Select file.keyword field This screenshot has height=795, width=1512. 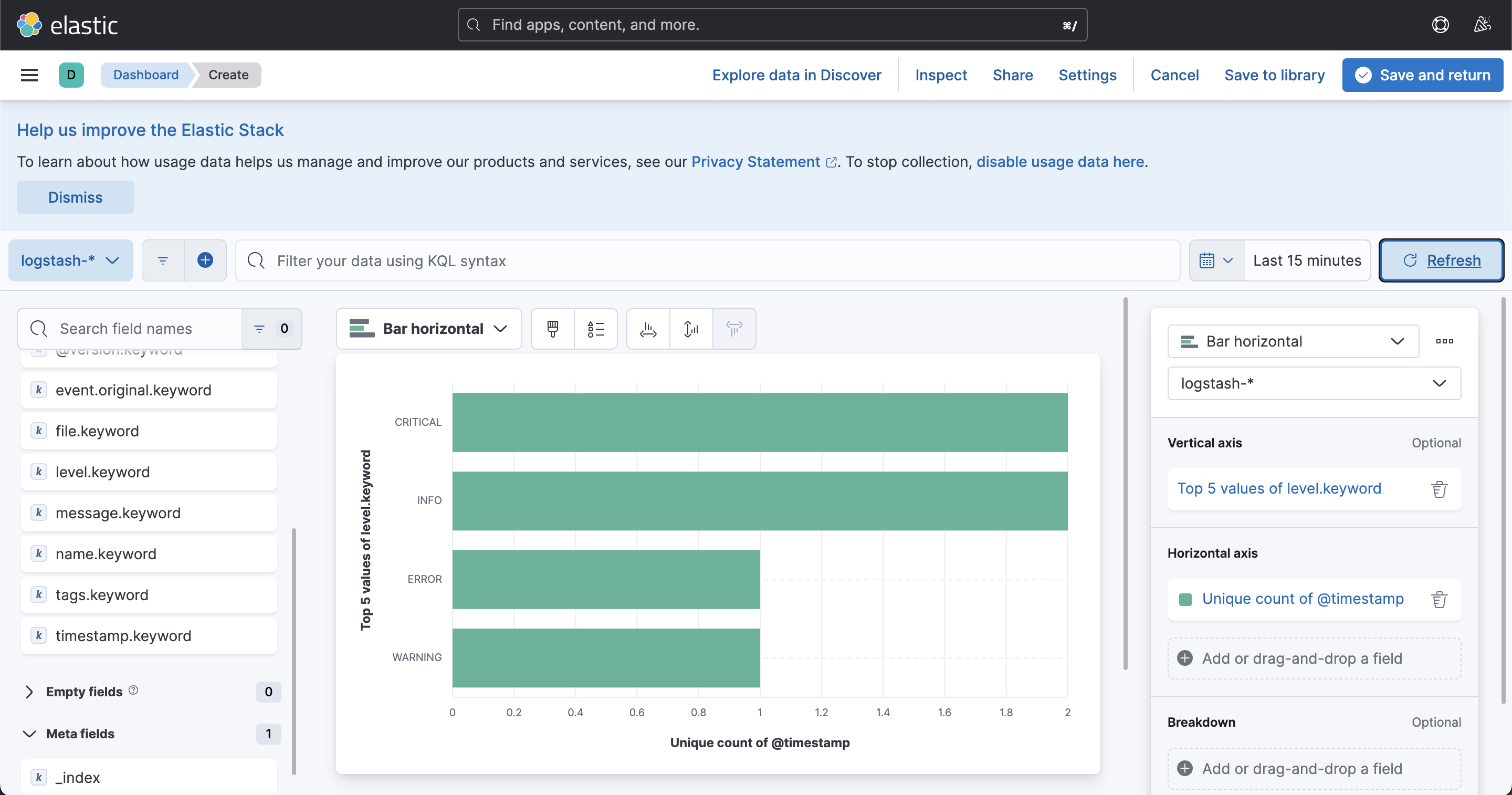pos(149,431)
